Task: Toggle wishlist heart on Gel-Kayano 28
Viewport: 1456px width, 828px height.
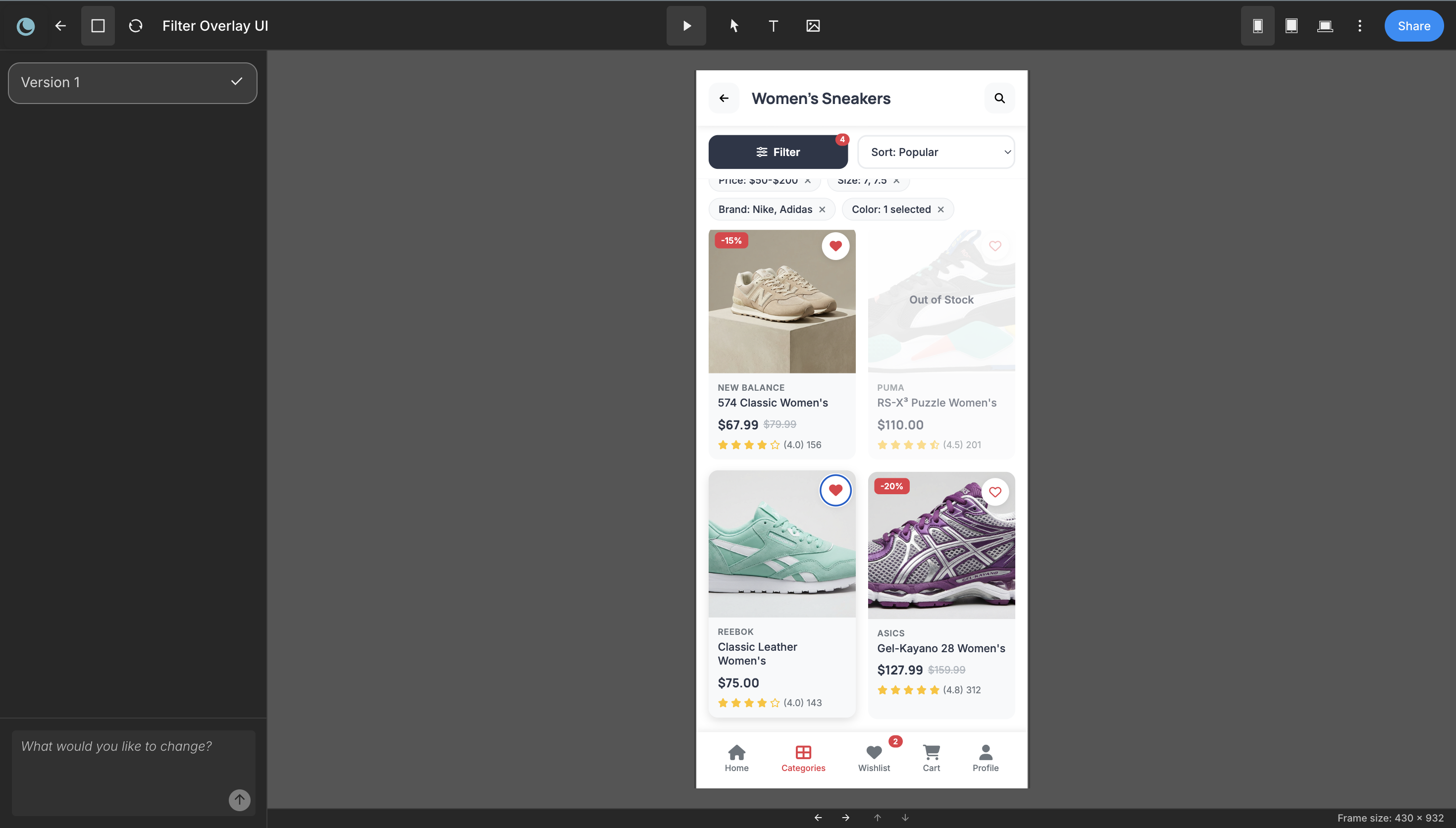Action: pyautogui.click(x=995, y=491)
